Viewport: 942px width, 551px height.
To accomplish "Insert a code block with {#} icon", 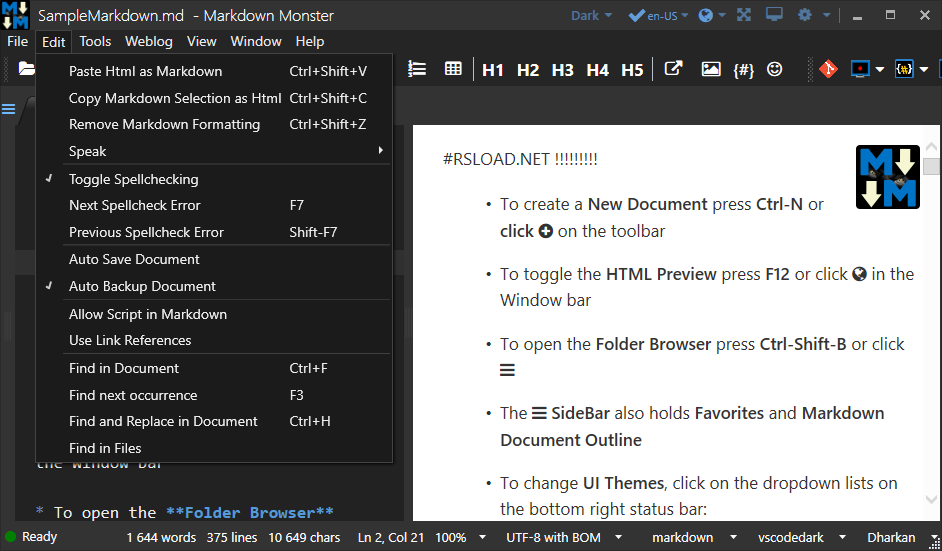I will [743, 69].
